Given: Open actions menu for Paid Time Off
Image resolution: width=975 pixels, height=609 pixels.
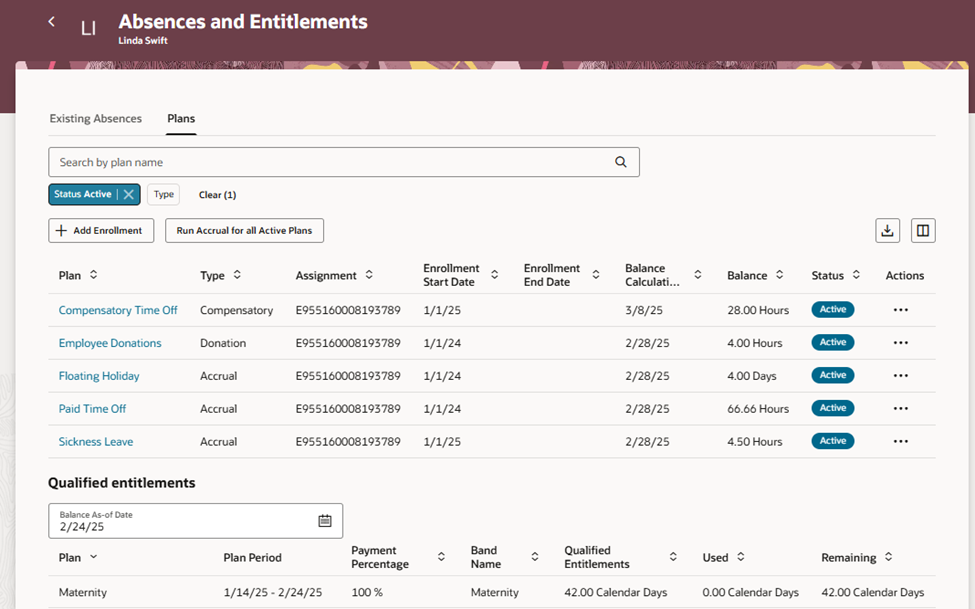Looking at the screenshot, I should (x=900, y=408).
